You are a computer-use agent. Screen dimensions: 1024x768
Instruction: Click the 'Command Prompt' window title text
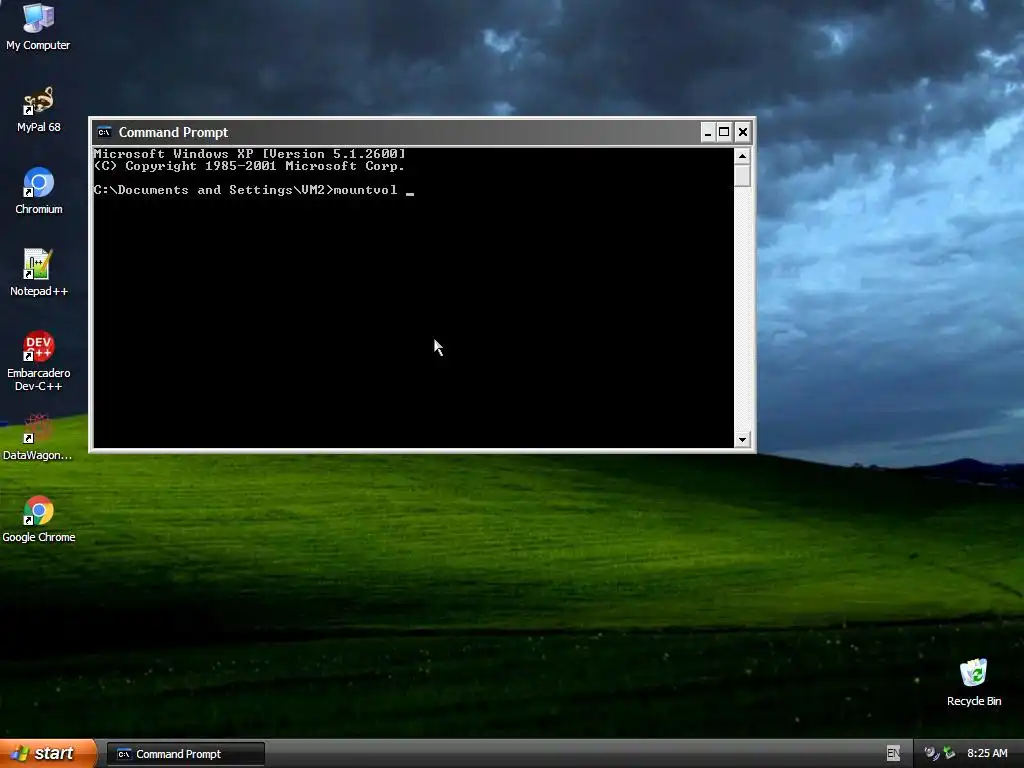click(x=173, y=133)
